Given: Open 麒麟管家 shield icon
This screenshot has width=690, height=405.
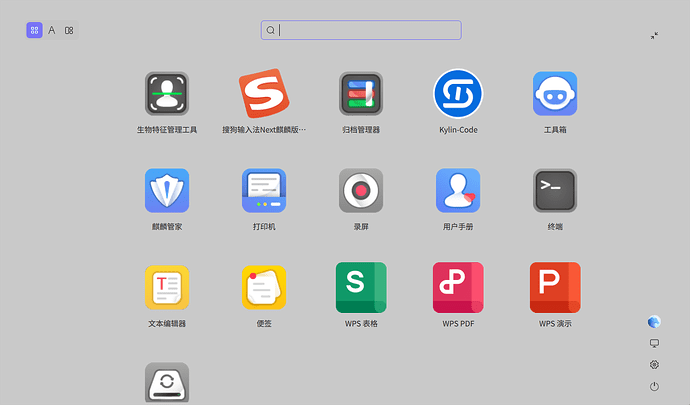Looking at the screenshot, I should pos(167,190).
